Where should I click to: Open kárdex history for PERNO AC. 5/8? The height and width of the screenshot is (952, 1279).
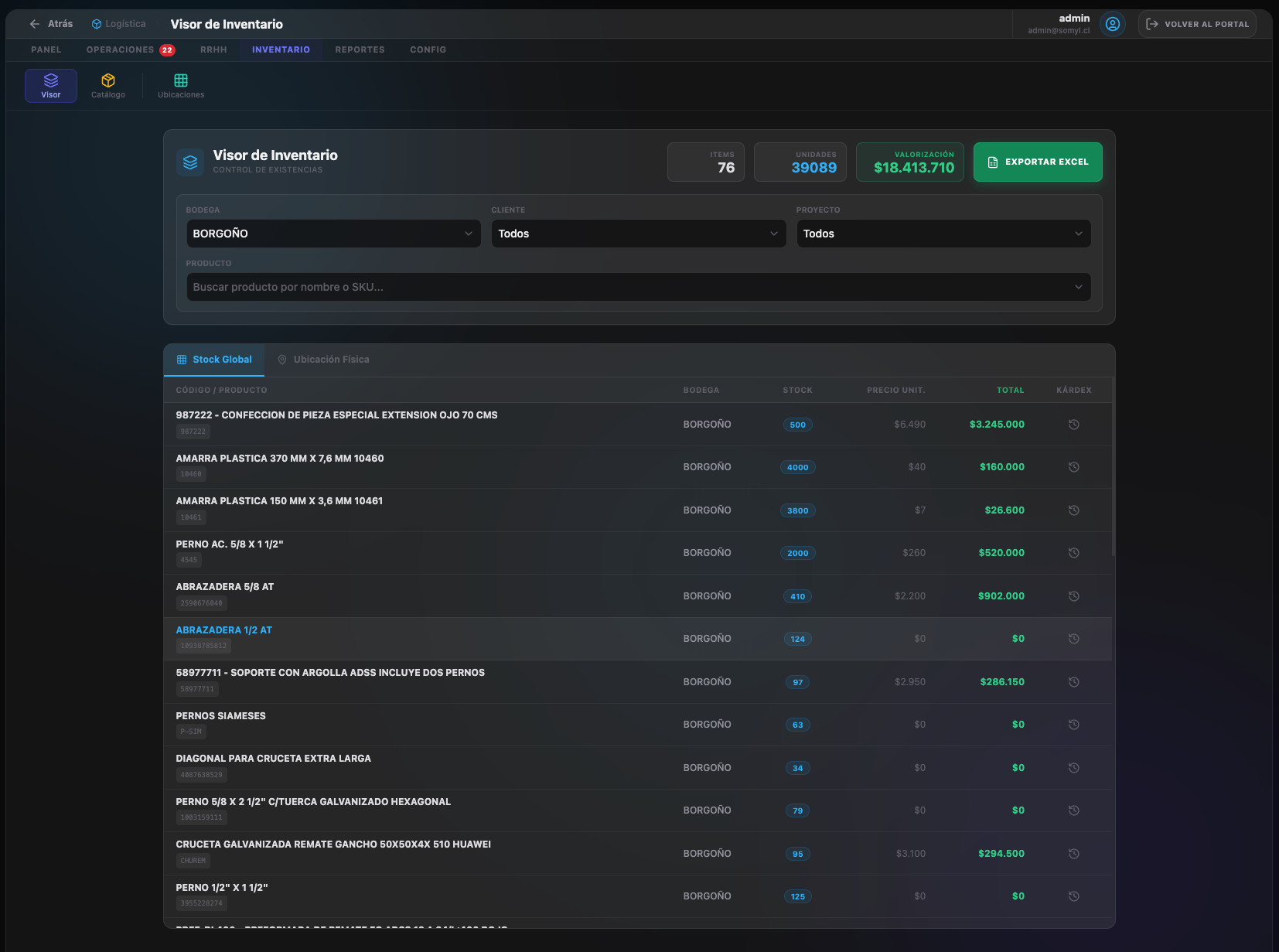tap(1074, 553)
